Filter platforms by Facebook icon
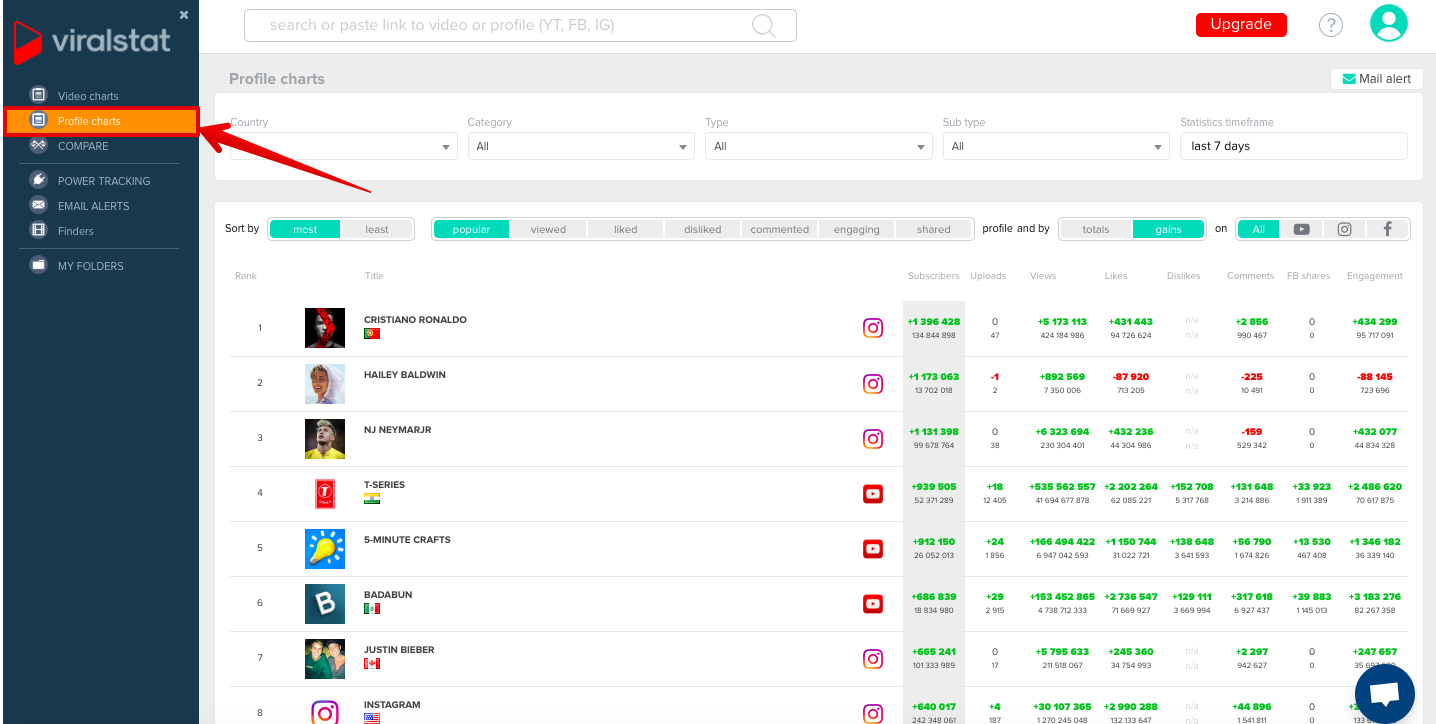Viewport: 1436px width, 724px height. pyautogui.click(x=1387, y=229)
